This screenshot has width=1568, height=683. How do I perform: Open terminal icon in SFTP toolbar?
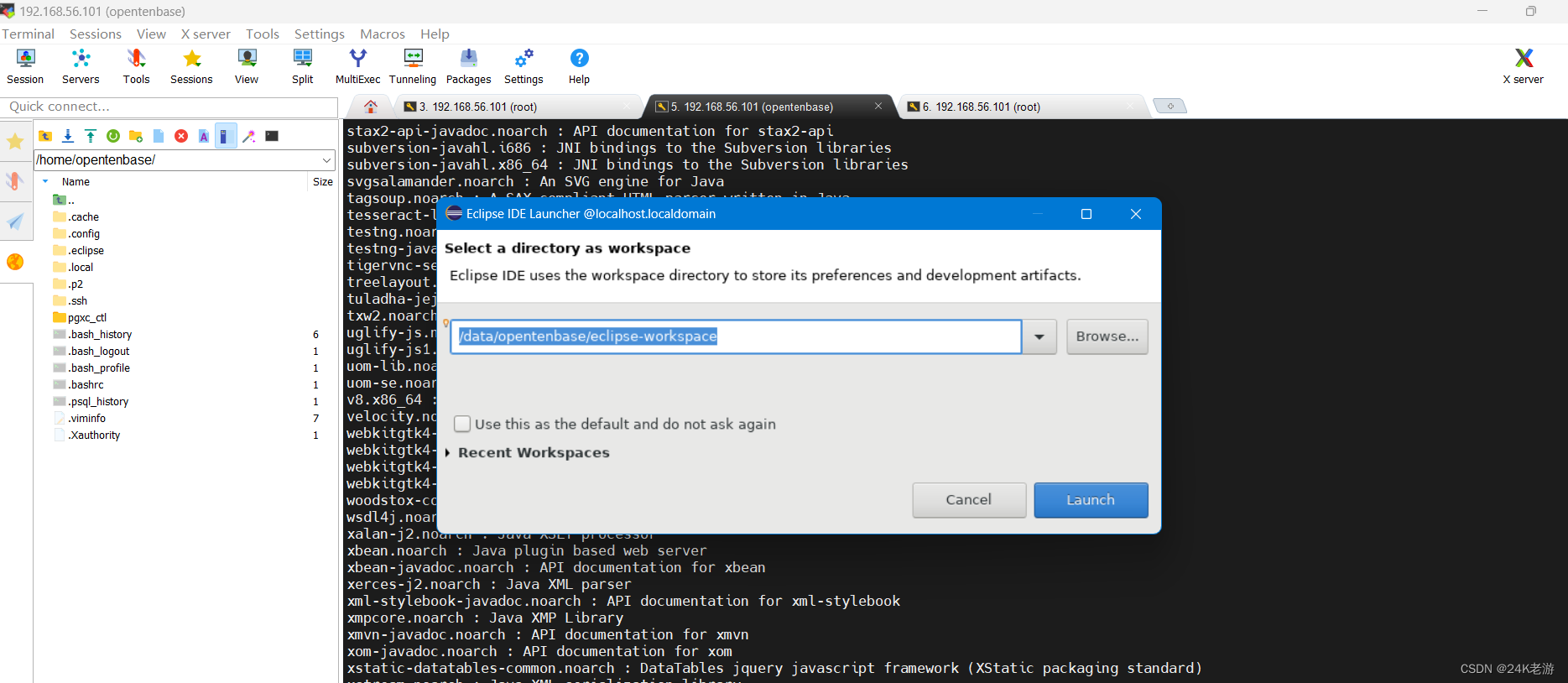[x=272, y=136]
